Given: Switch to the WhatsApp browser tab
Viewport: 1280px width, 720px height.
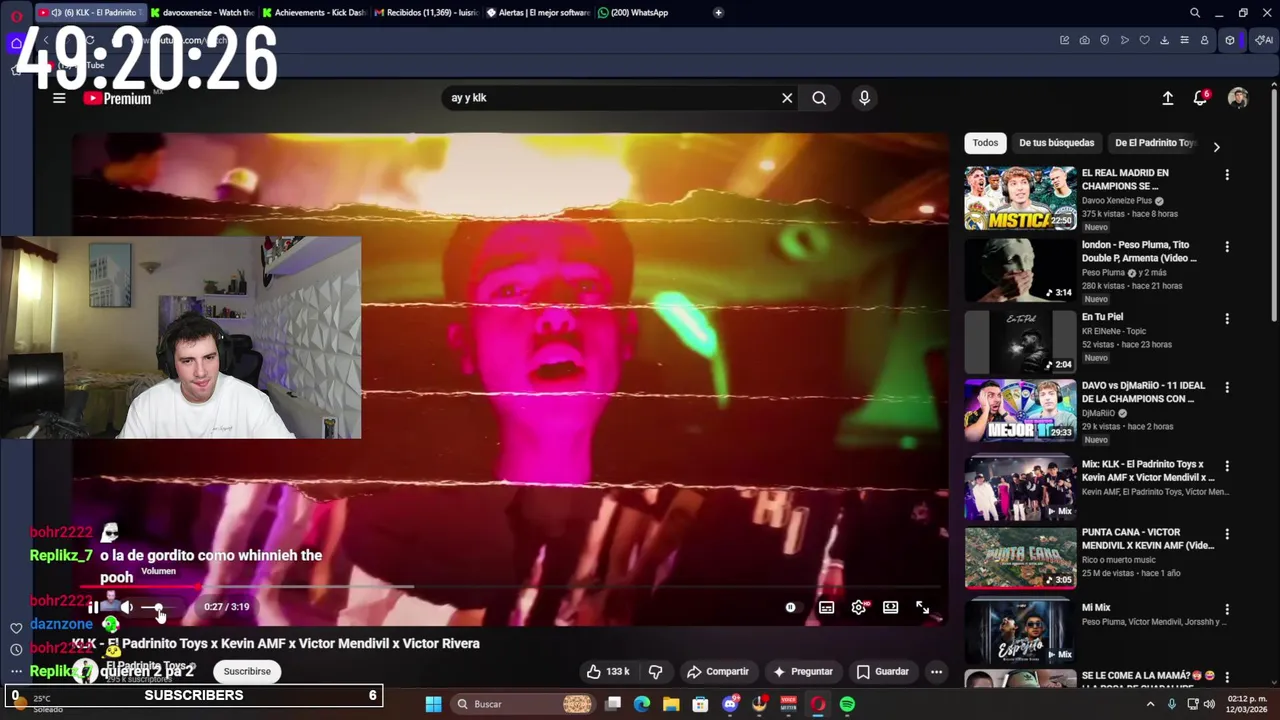Looking at the screenshot, I should pos(640,13).
